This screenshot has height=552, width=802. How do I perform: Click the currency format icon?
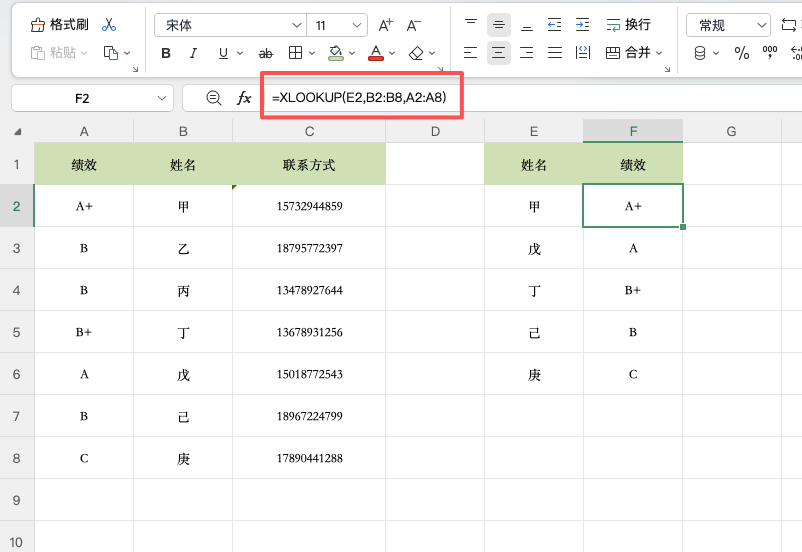coord(700,53)
